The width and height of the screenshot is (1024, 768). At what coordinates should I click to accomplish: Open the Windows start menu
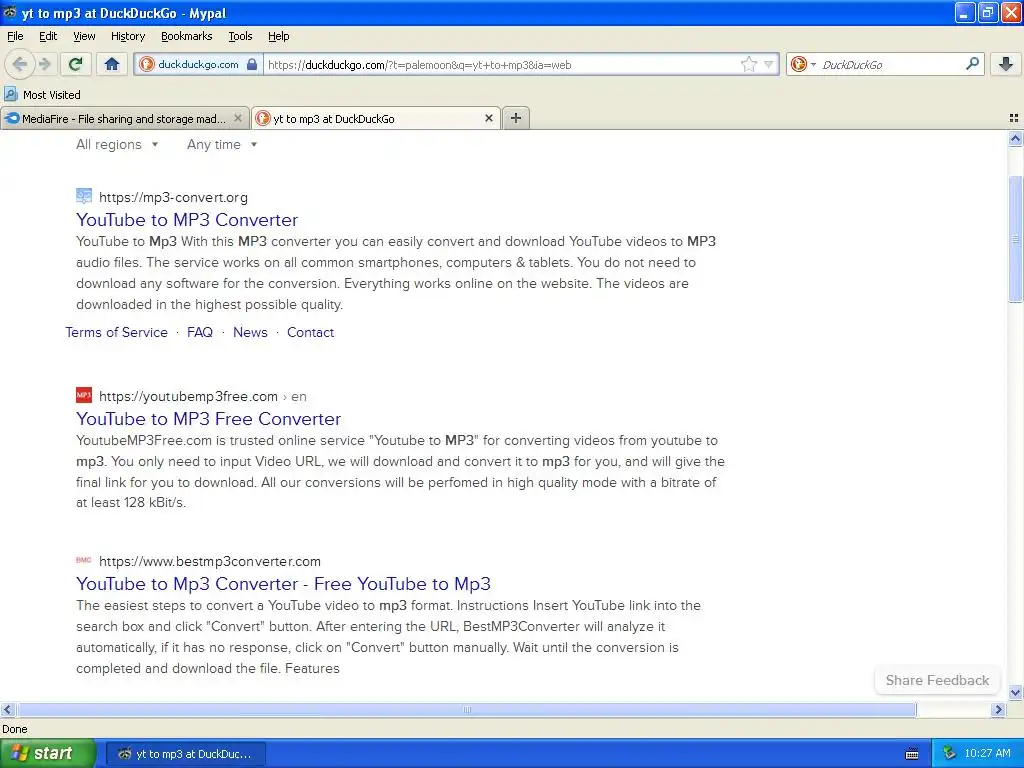pos(47,754)
